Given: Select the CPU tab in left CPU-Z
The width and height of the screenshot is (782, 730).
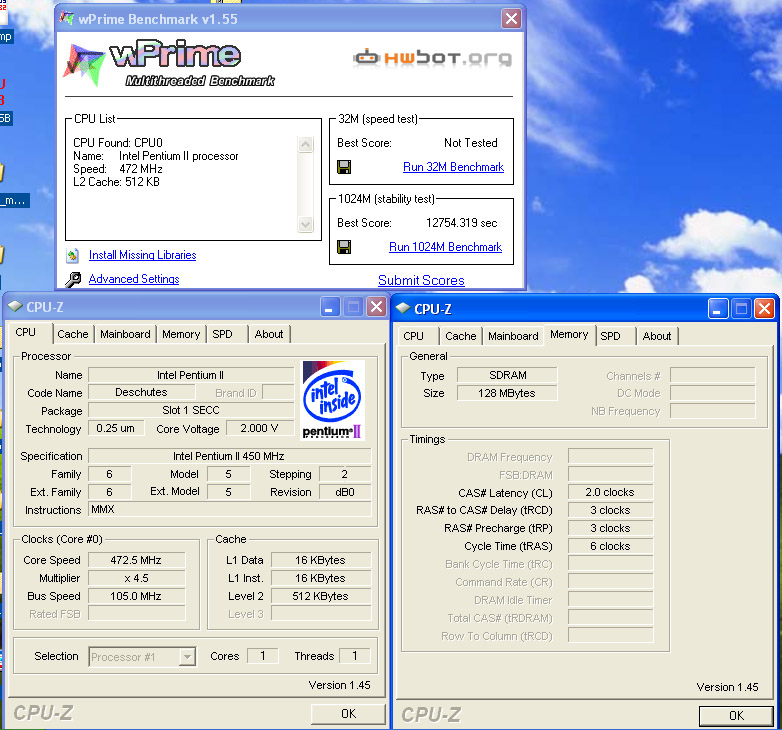Looking at the screenshot, I should pos(26,333).
